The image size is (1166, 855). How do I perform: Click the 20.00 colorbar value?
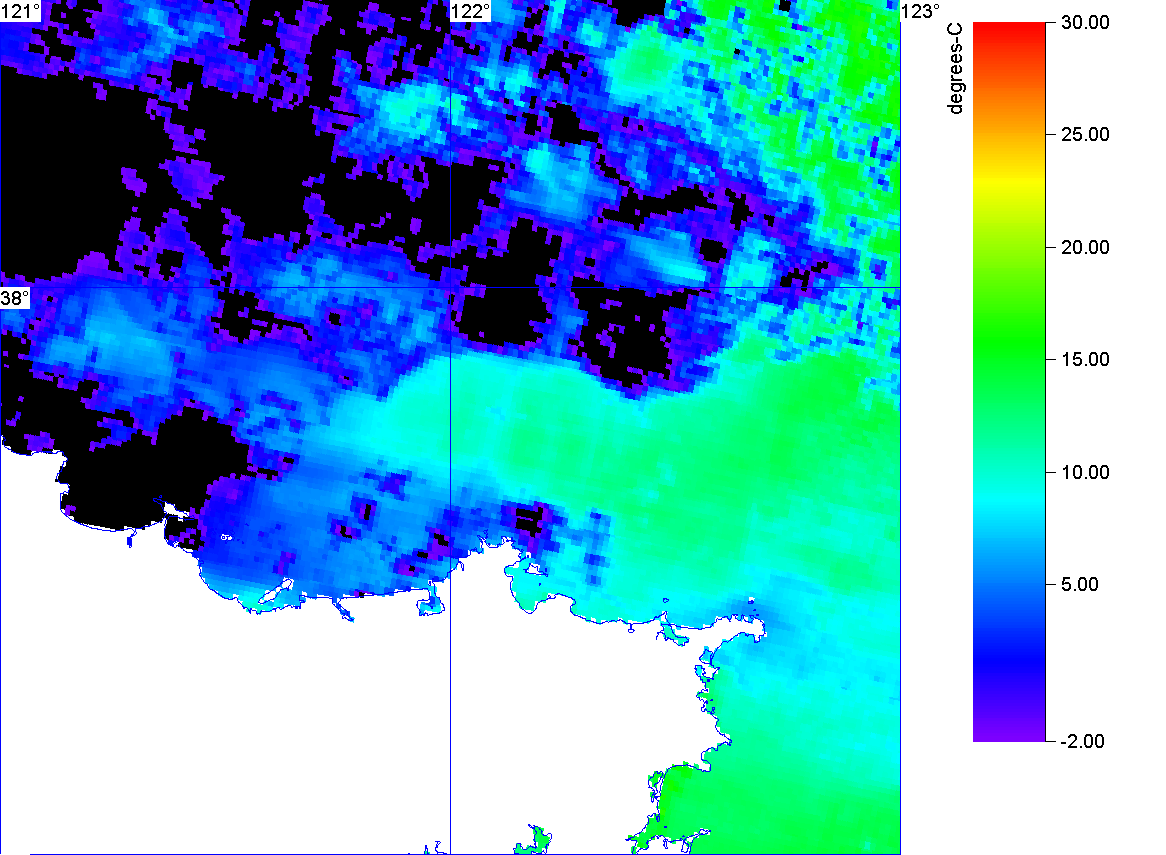pyautogui.click(x=1085, y=248)
